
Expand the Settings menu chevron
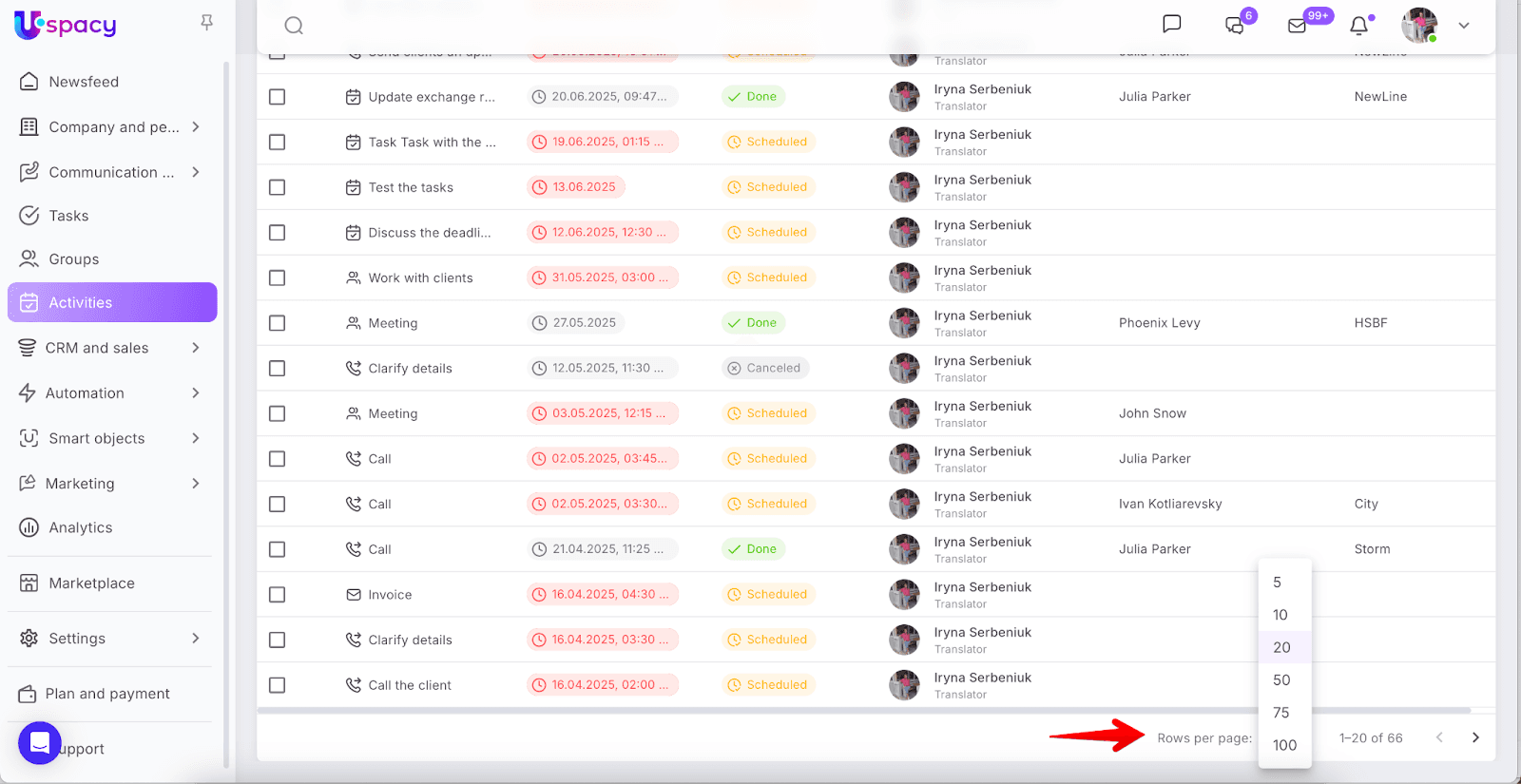tap(196, 639)
